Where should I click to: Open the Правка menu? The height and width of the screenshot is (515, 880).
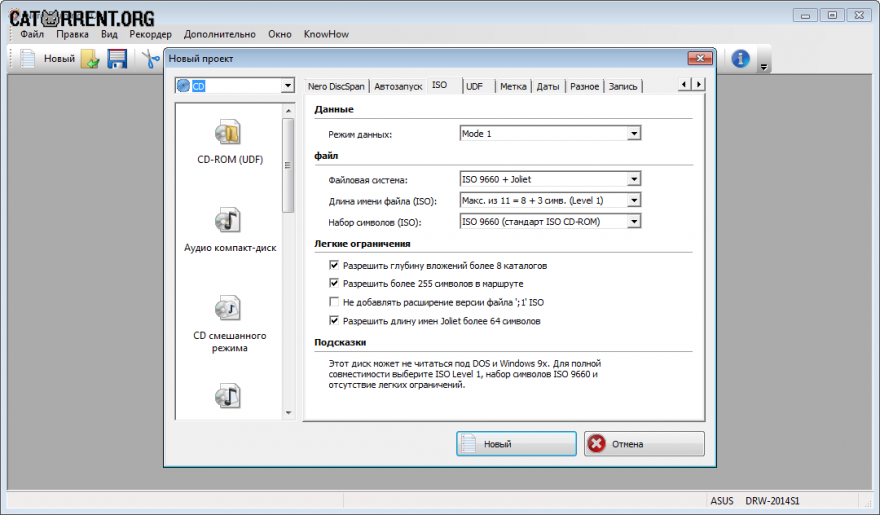tap(72, 34)
